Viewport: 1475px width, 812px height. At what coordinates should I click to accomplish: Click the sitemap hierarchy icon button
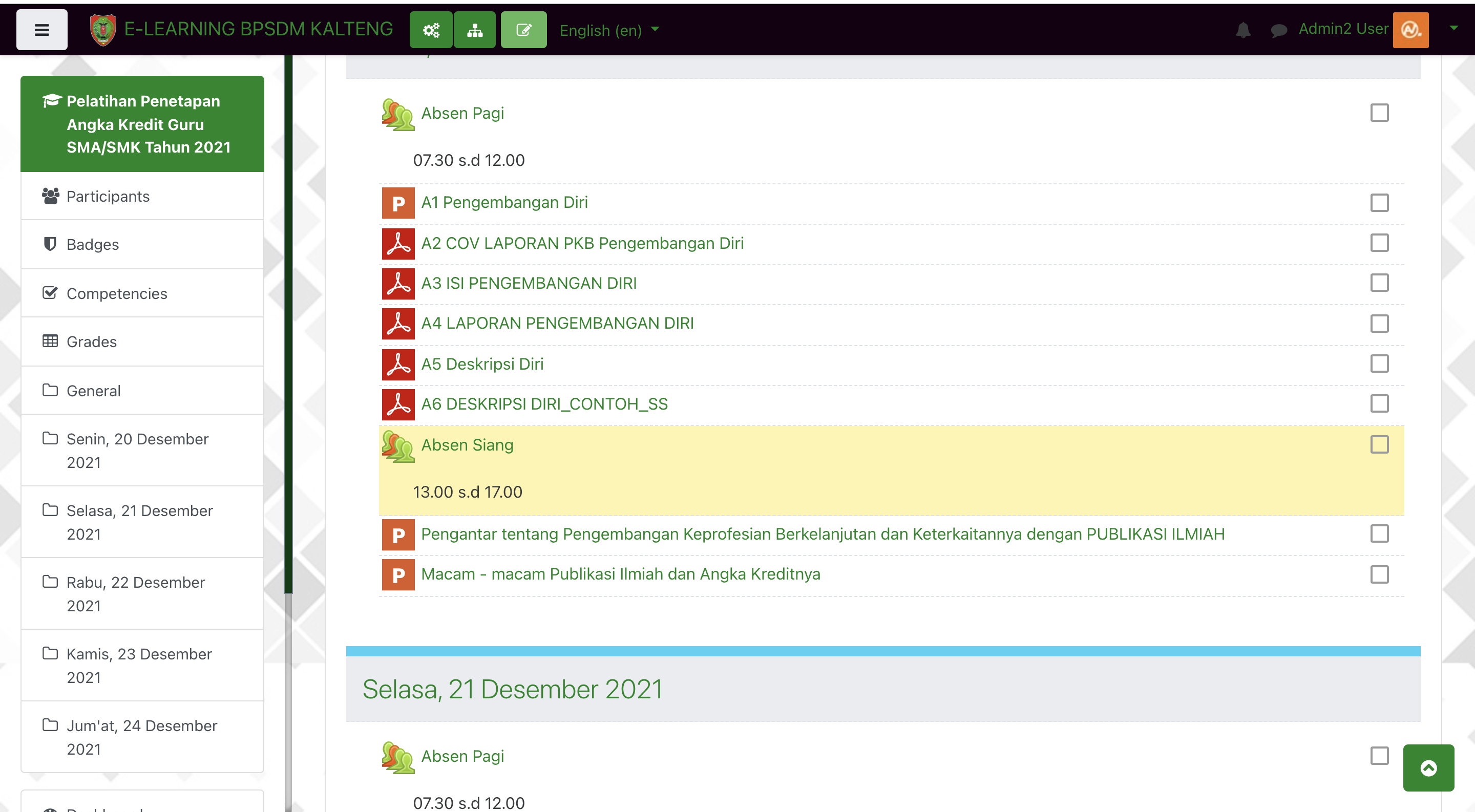[x=474, y=30]
